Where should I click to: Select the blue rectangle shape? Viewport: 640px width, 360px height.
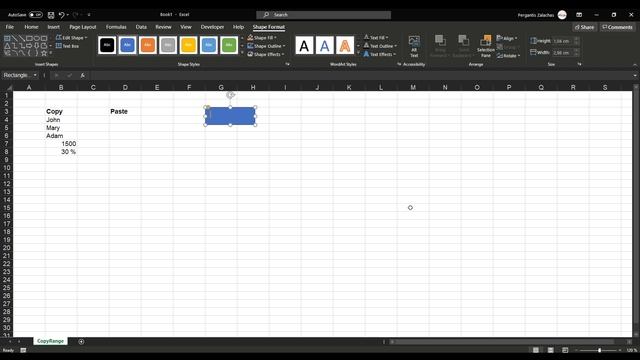pos(230,116)
